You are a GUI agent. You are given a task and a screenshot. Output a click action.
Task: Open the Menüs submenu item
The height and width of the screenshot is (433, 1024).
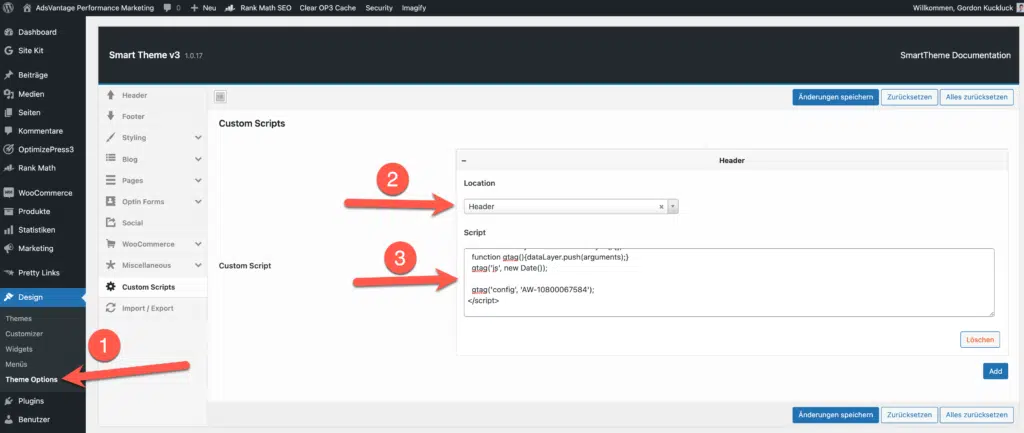click(x=16, y=364)
